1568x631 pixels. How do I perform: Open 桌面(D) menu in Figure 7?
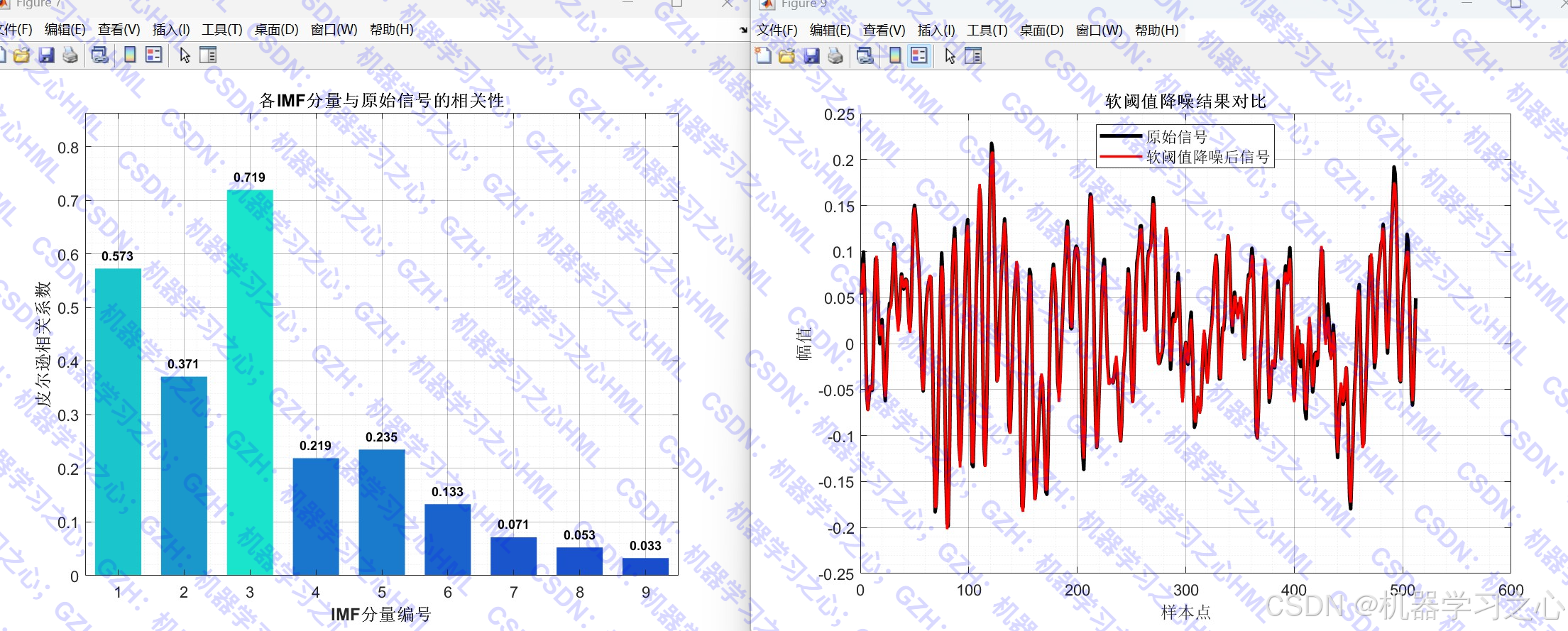coord(276,30)
